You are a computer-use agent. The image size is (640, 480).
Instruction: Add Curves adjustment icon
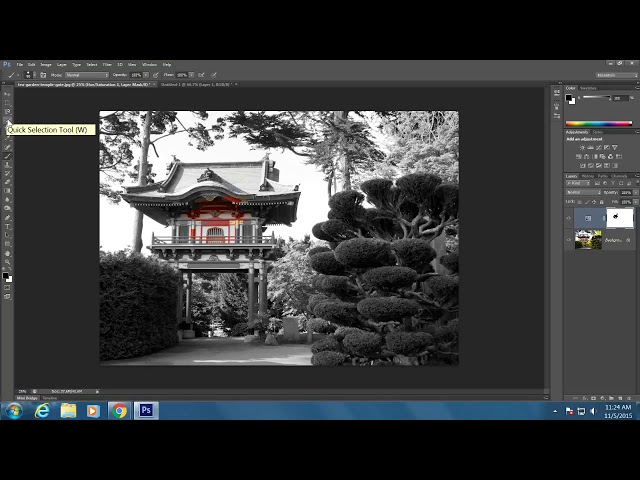[599, 147]
